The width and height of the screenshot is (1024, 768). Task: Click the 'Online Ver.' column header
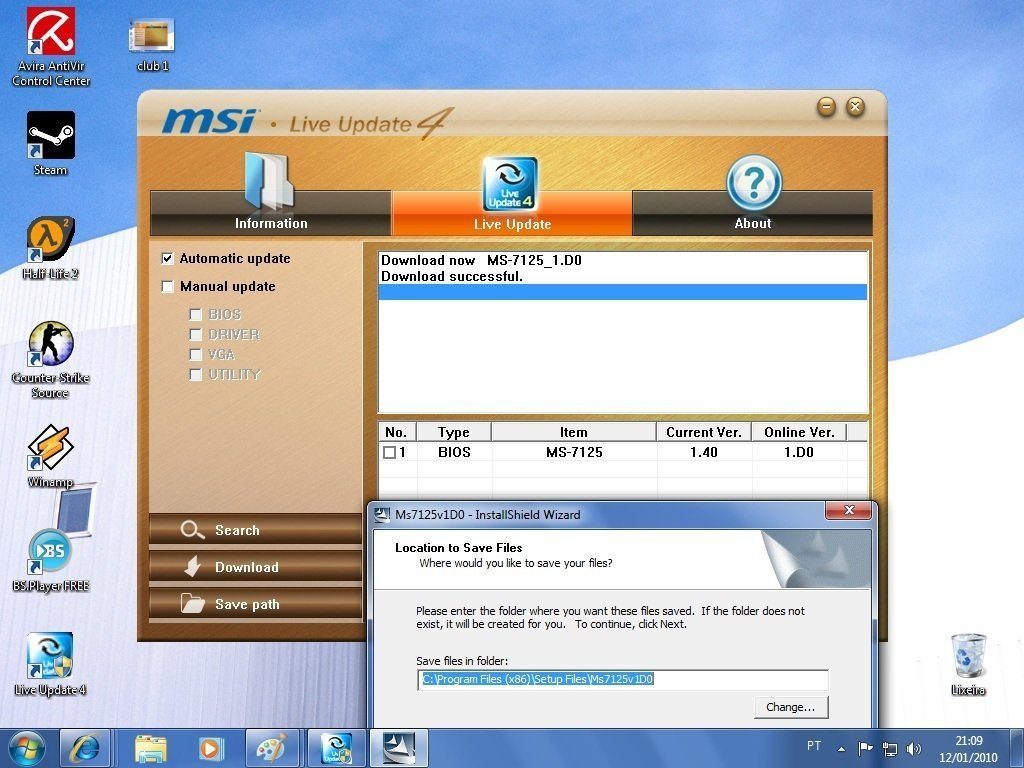tap(799, 432)
